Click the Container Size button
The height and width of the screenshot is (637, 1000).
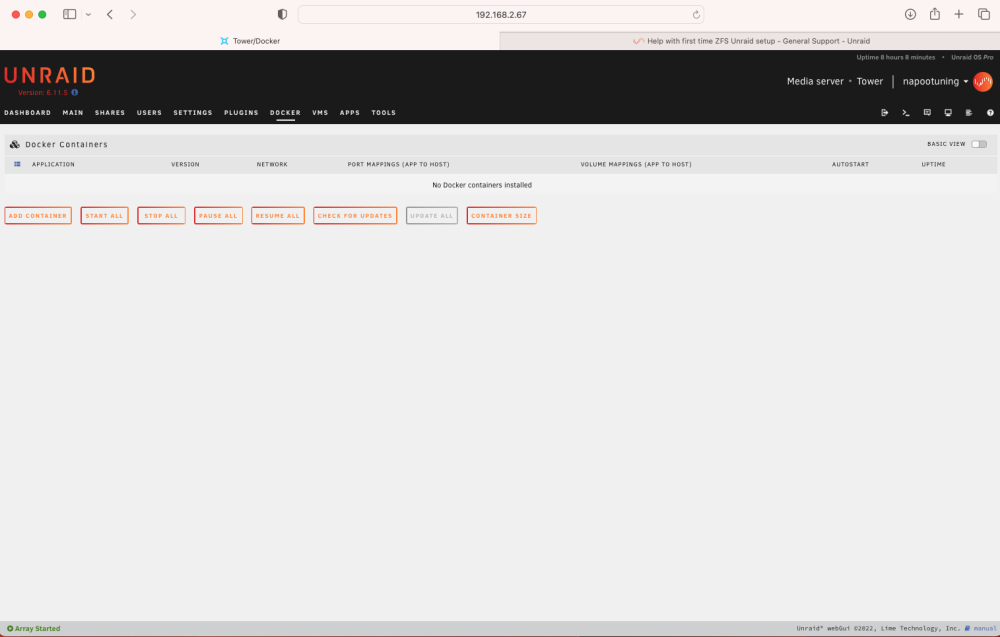pos(501,216)
